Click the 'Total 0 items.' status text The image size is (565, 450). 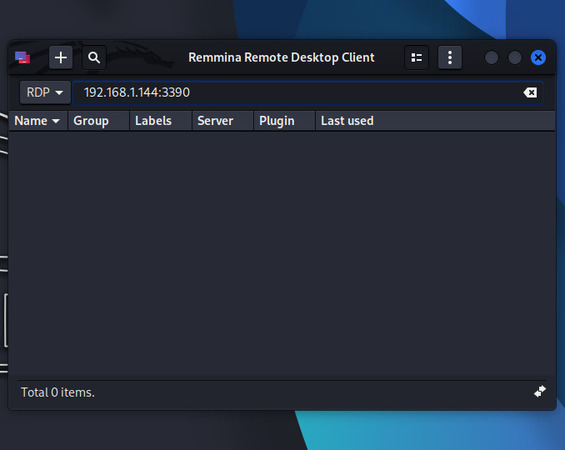58,392
